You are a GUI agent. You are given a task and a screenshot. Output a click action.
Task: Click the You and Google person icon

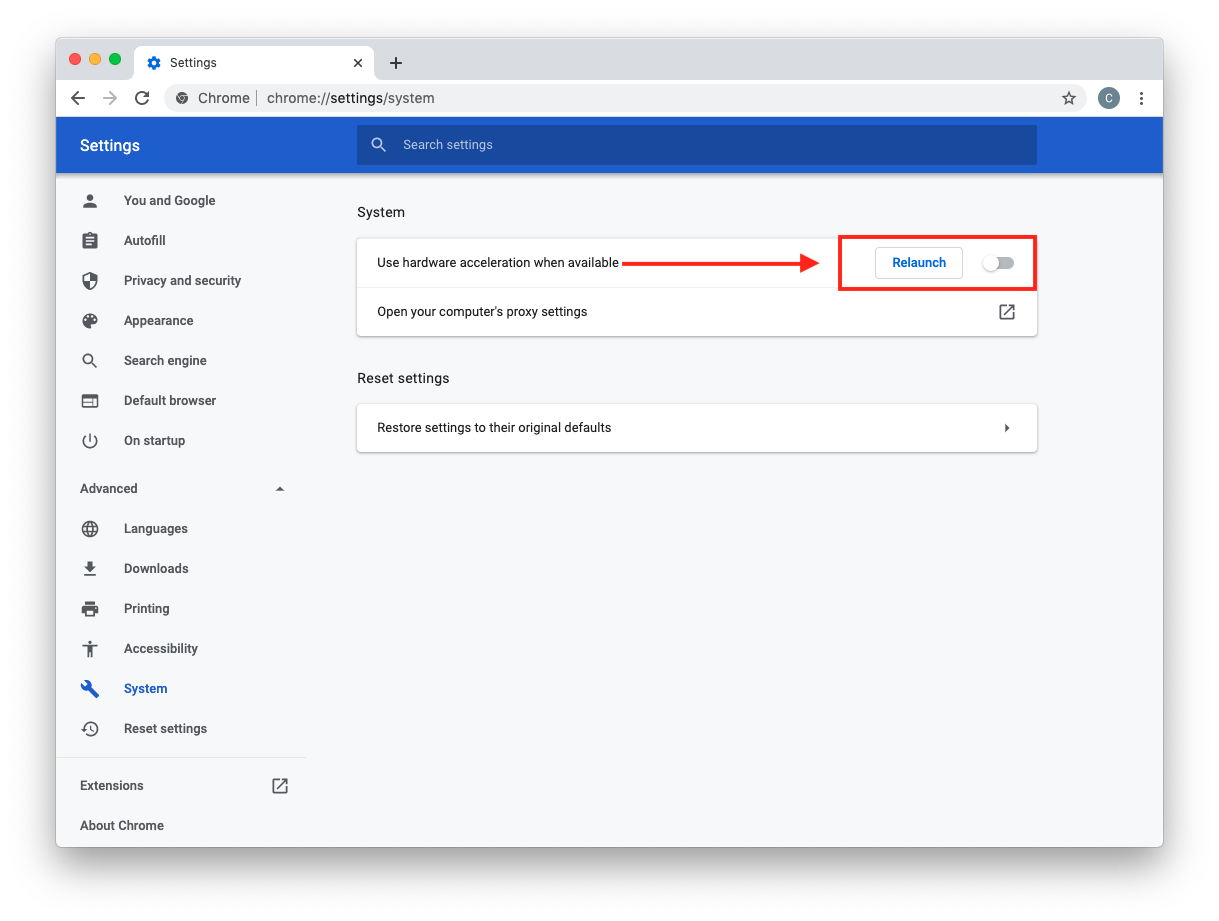pos(90,201)
